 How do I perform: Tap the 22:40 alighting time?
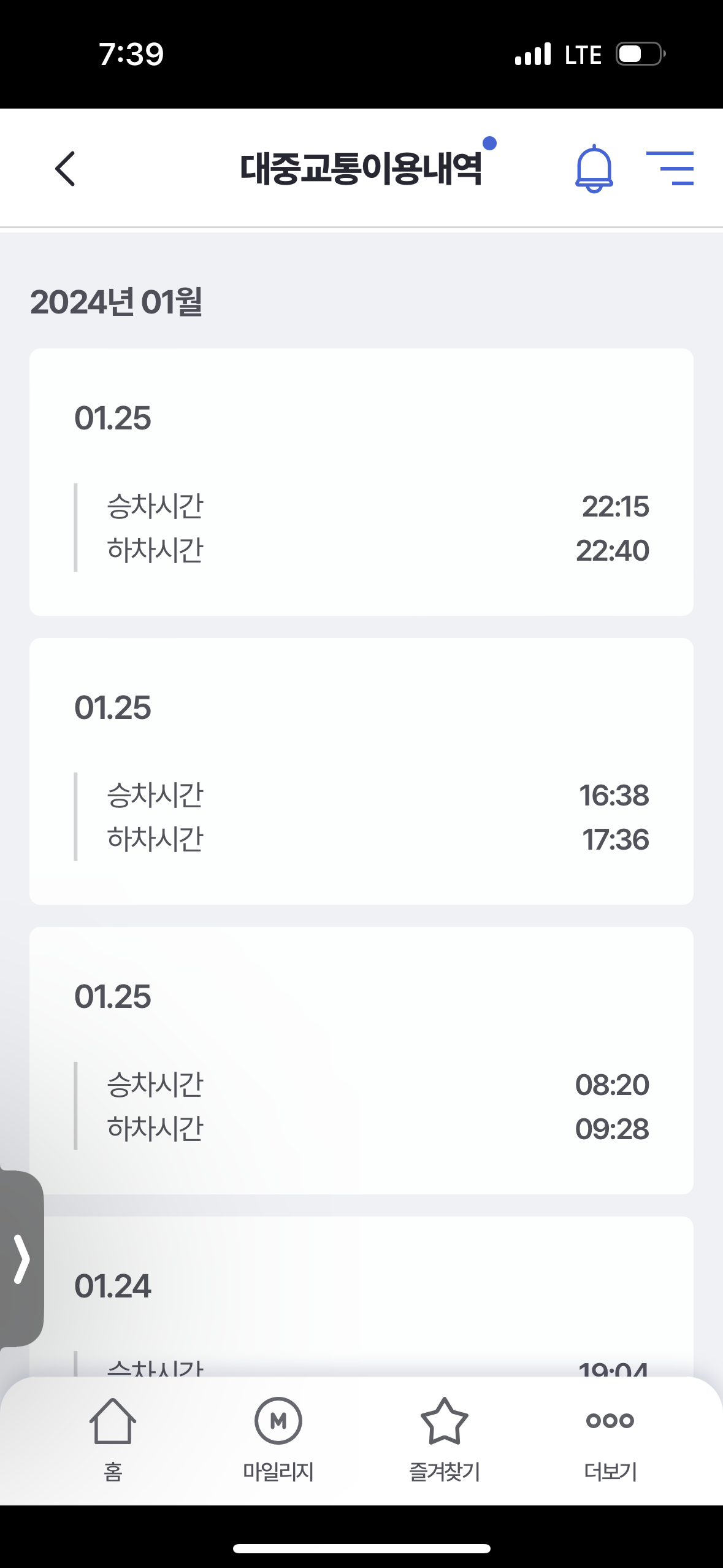coord(612,550)
